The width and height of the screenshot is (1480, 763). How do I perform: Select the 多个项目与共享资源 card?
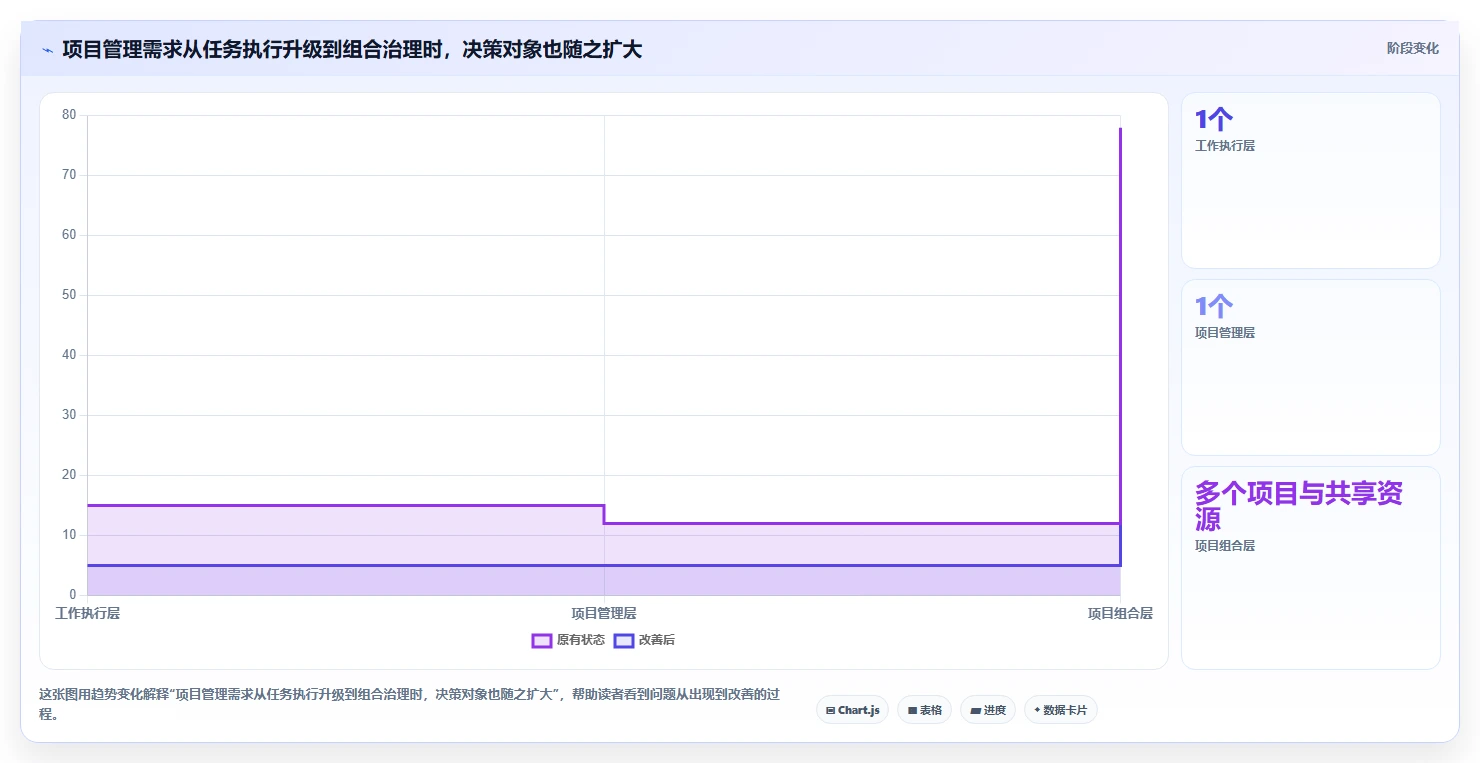pos(1311,568)
